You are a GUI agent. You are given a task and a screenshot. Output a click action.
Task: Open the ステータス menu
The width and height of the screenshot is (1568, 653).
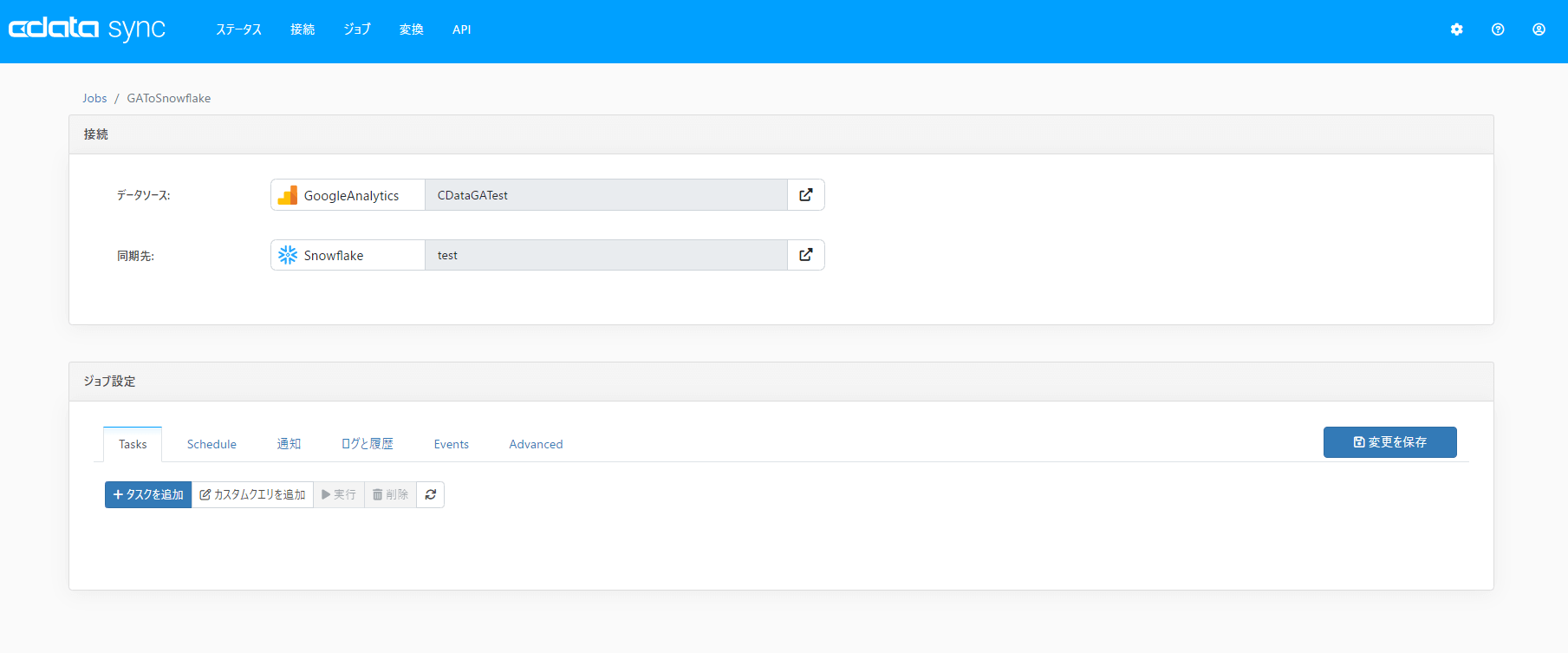click(238, 29)
